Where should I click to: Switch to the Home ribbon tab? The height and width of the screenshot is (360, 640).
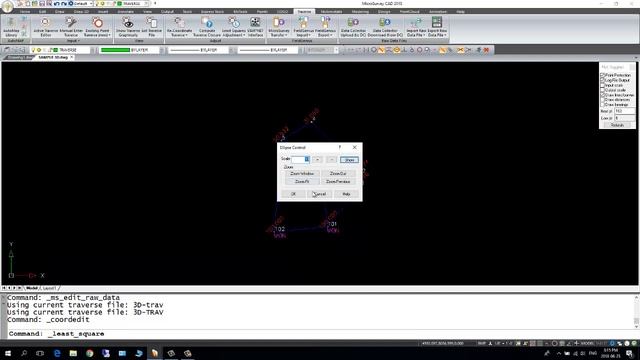25,11
